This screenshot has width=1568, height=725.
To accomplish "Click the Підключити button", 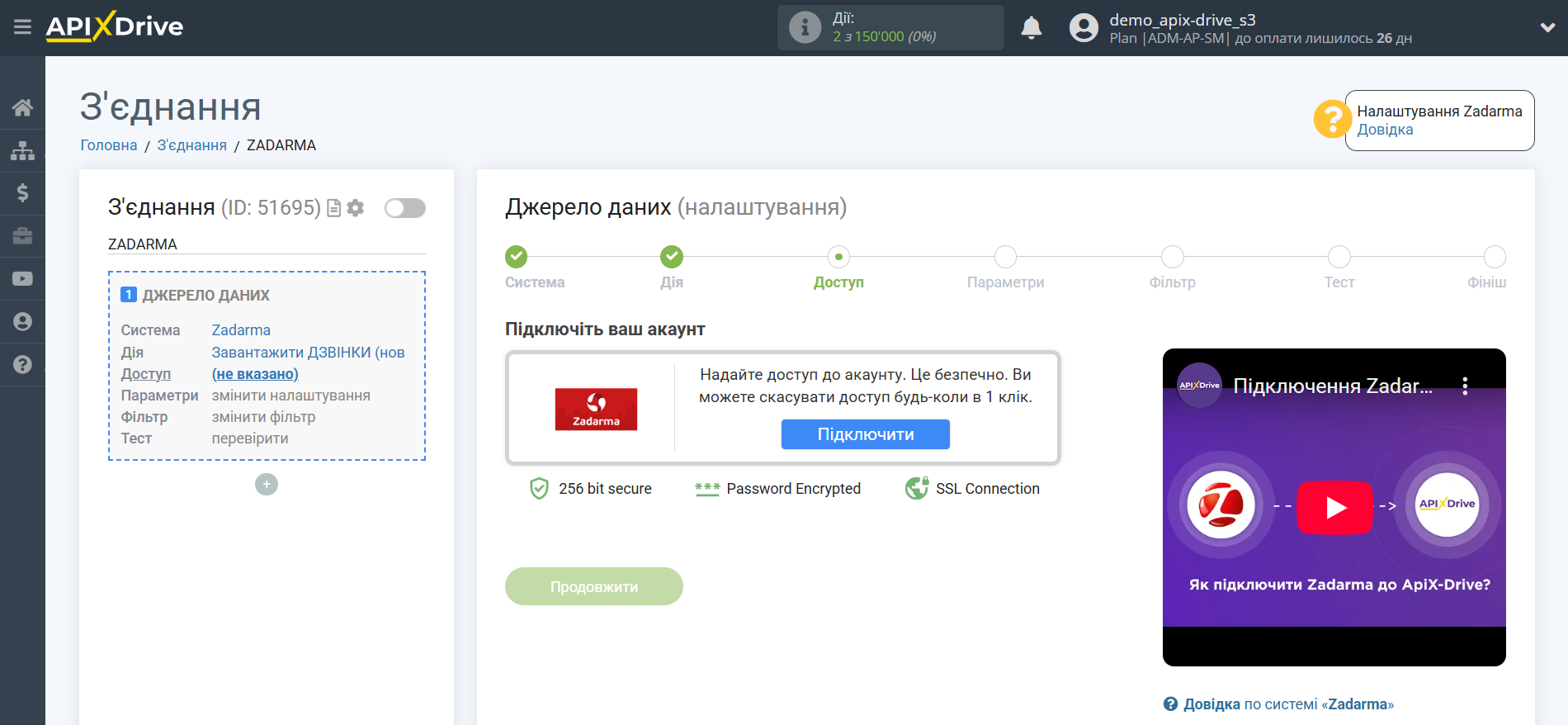I will [x=866, y=434].
